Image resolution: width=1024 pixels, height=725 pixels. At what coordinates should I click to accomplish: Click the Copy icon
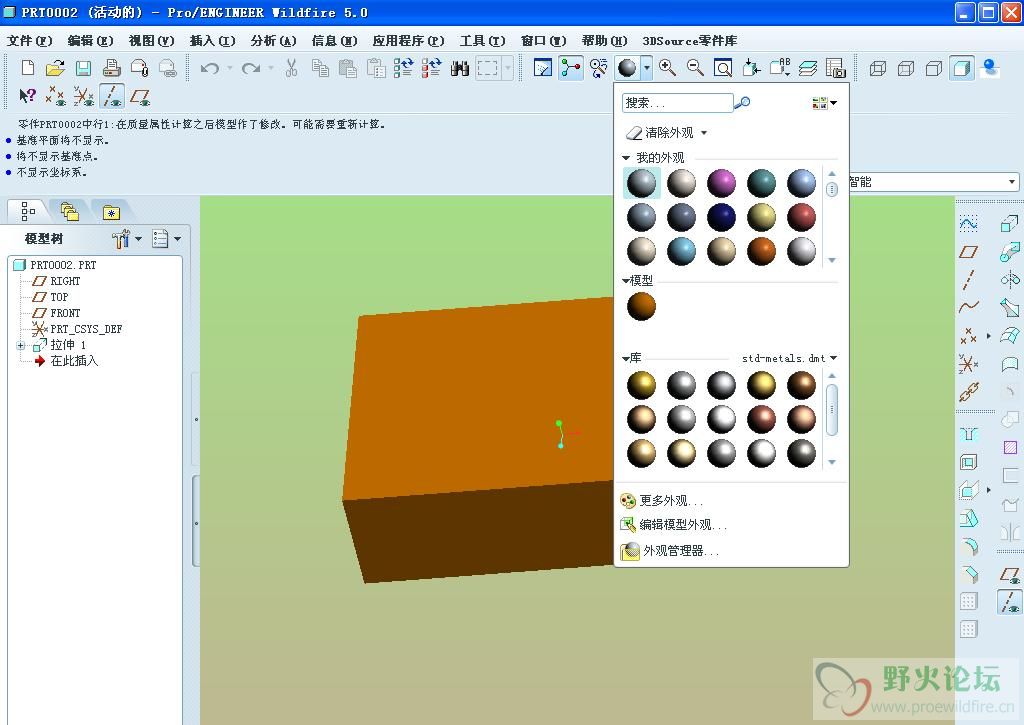point(320,68)
